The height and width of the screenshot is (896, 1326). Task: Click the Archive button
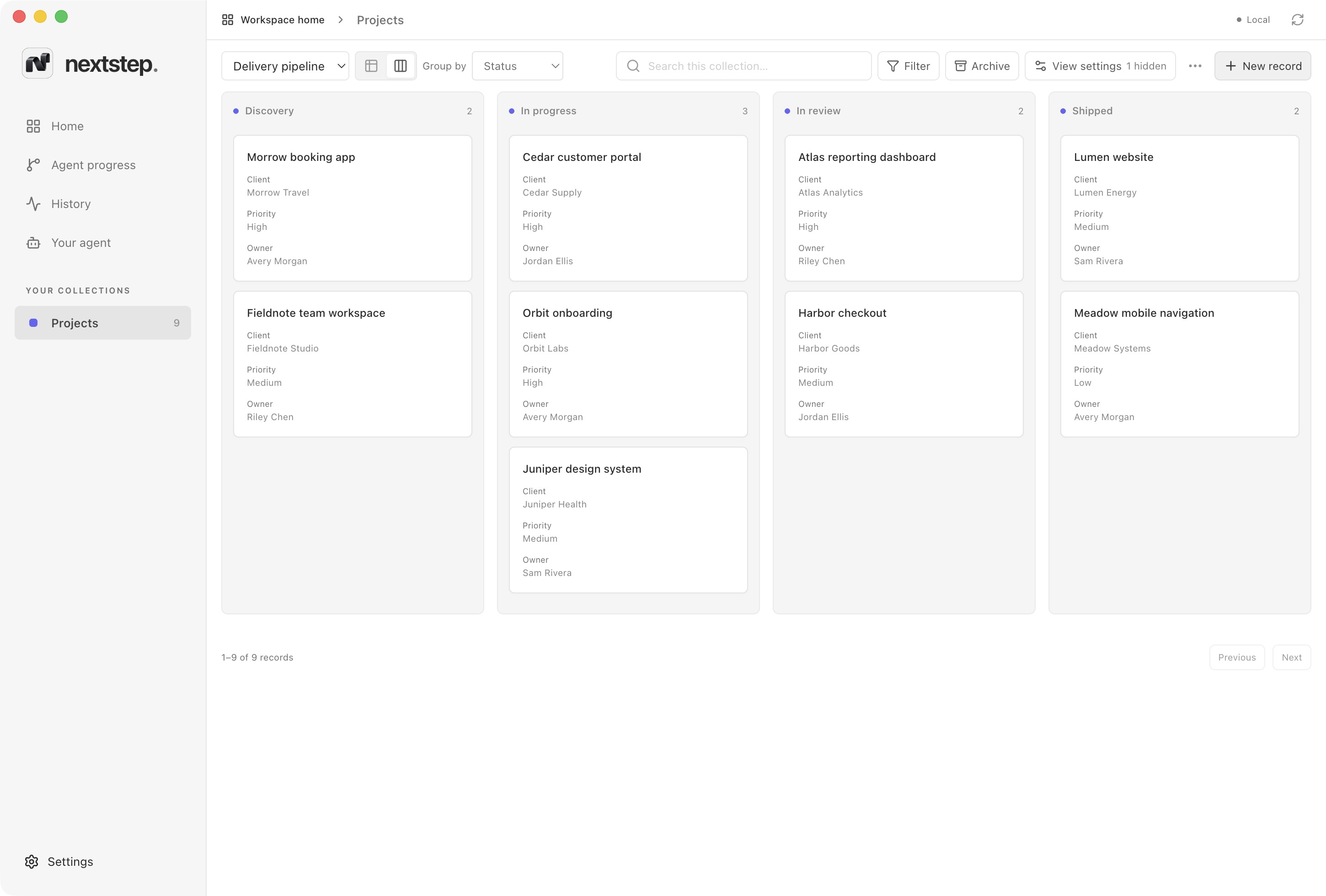982,66
